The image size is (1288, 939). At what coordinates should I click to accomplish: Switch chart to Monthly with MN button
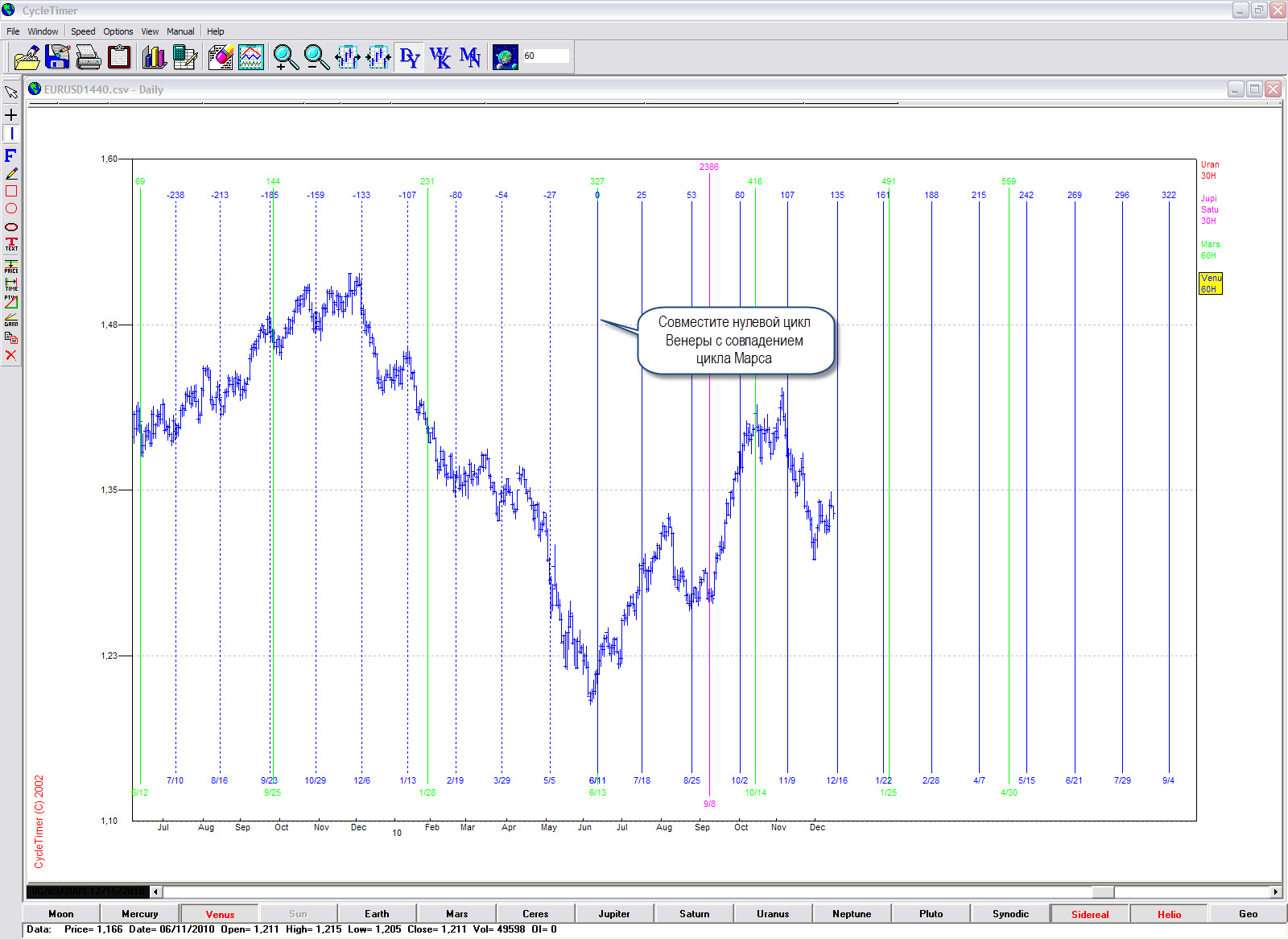[470, 57]
